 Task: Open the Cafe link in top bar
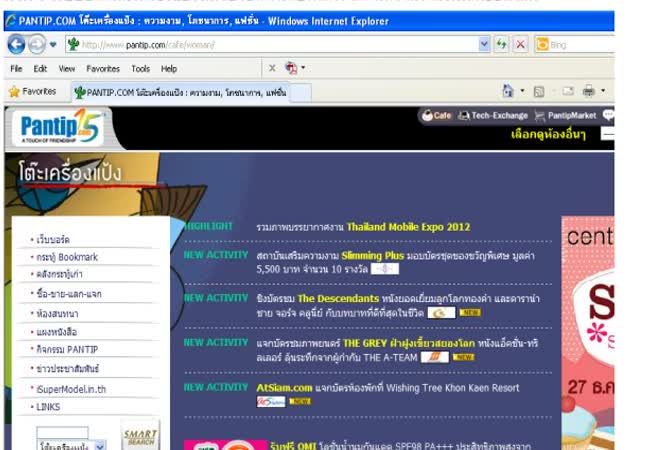pos(437,116)
